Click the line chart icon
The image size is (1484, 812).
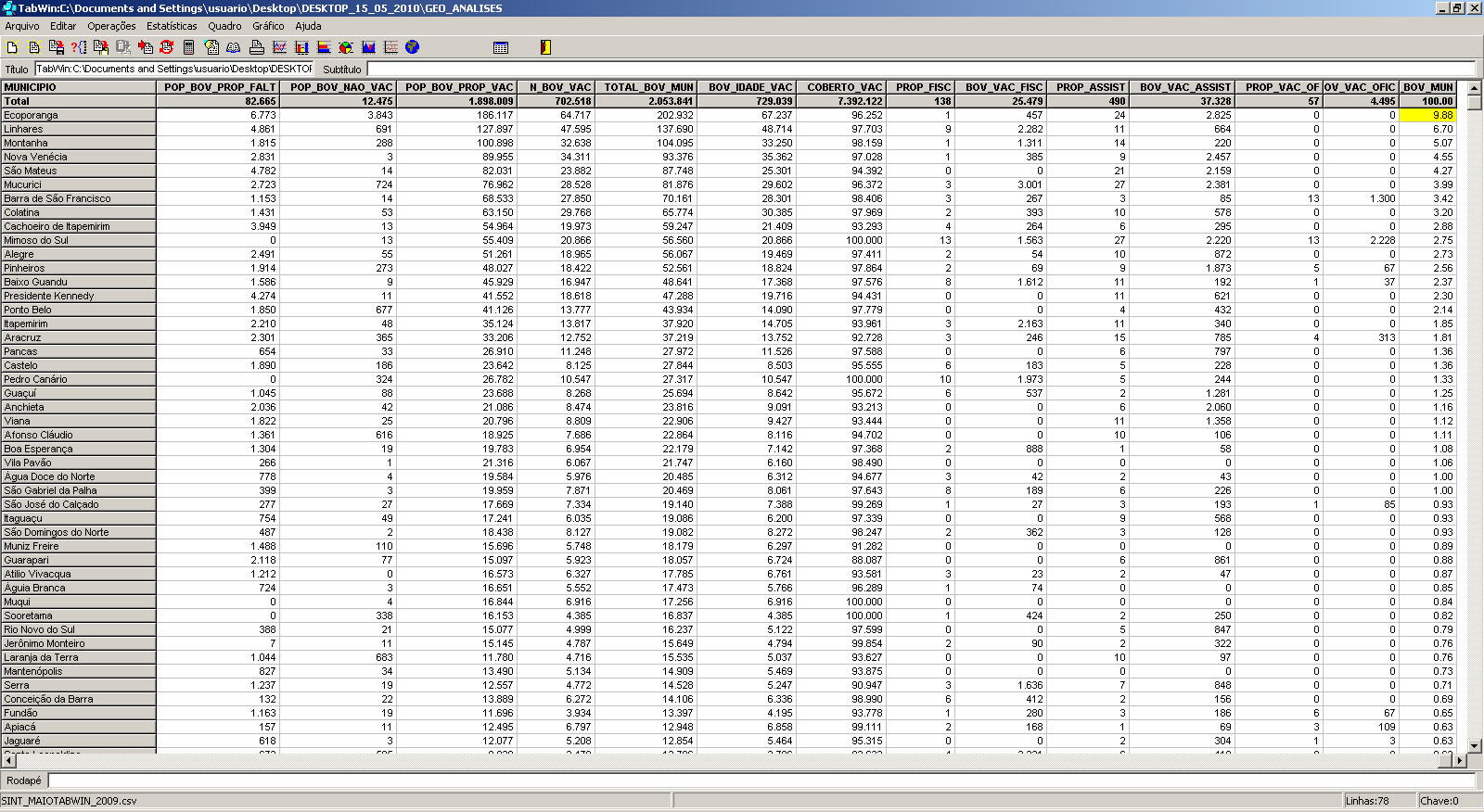pyautogui.click(x=279, y=47)
